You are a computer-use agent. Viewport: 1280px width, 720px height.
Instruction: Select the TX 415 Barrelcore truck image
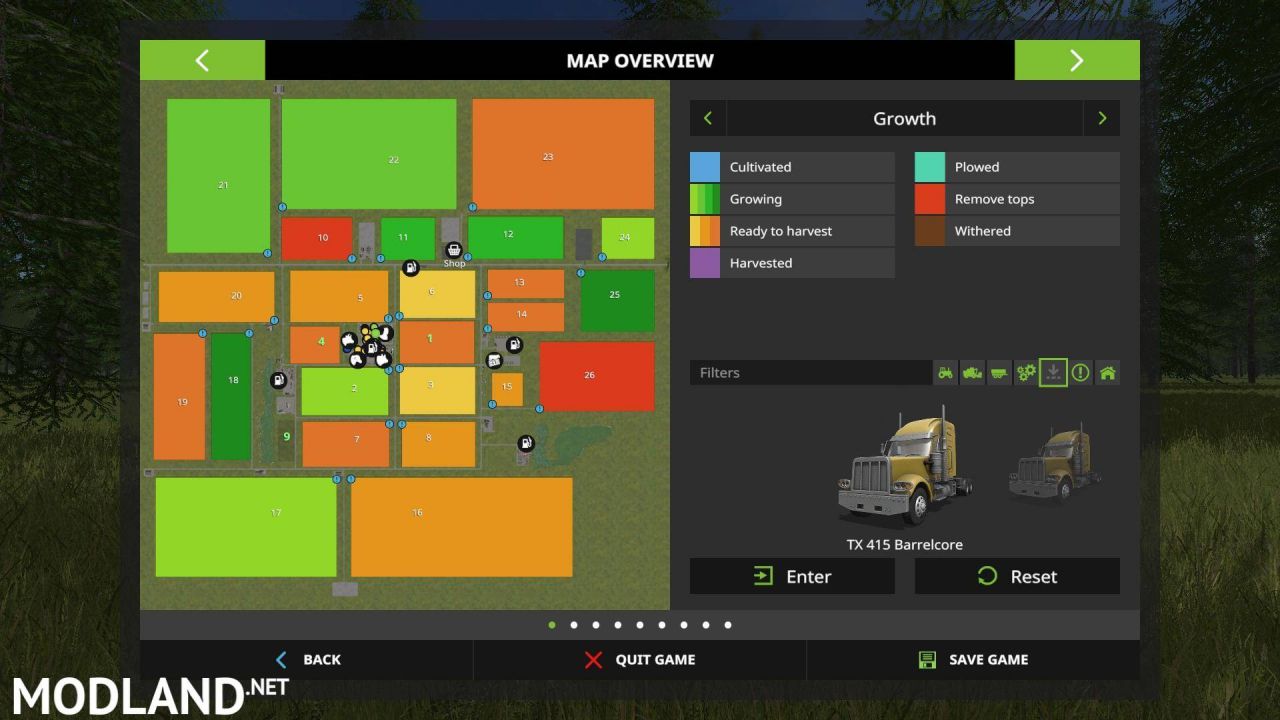(x=905, y=465)
